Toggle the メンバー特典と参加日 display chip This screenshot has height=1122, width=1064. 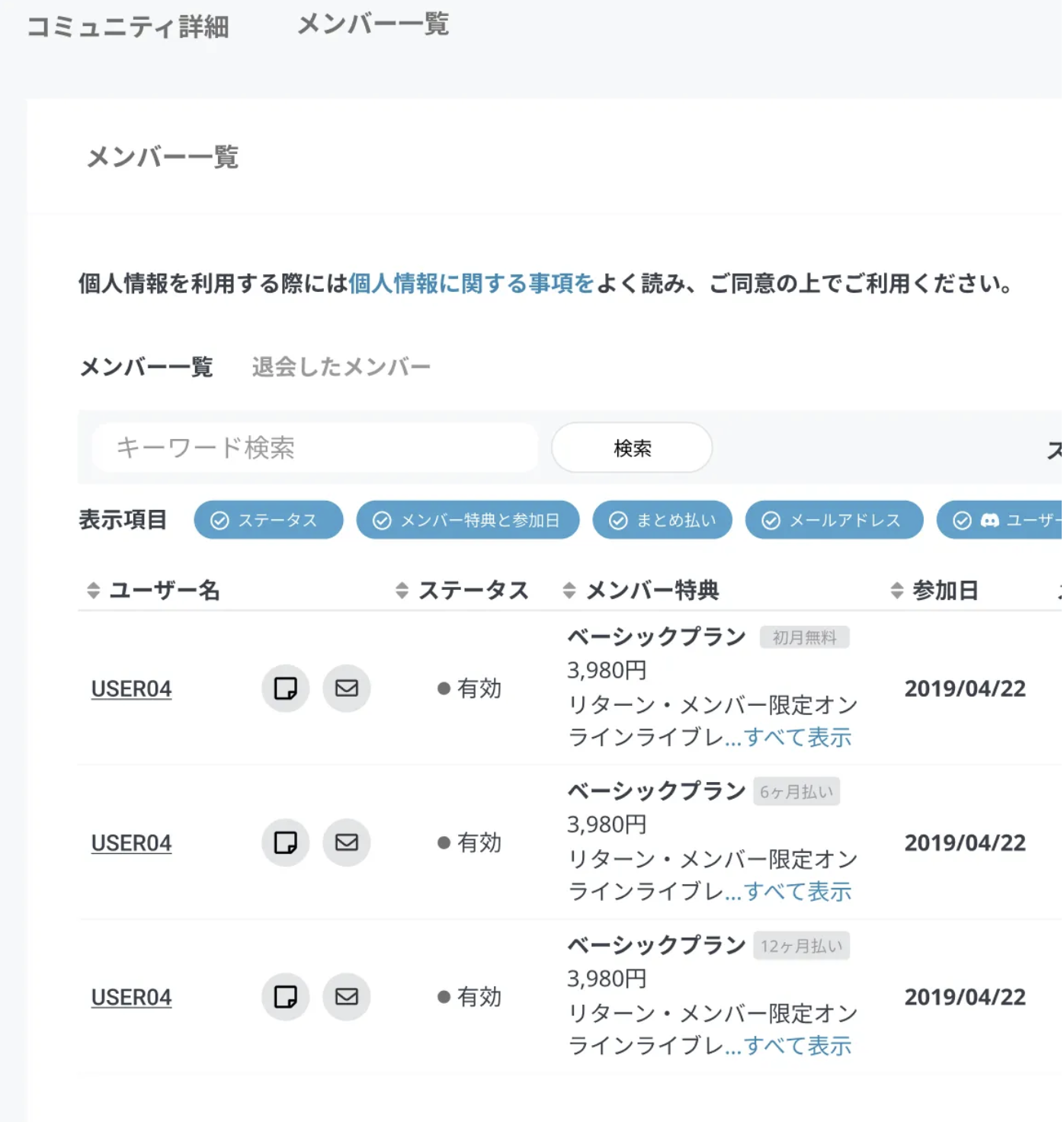pyautogui.click(x=467, y=520)
